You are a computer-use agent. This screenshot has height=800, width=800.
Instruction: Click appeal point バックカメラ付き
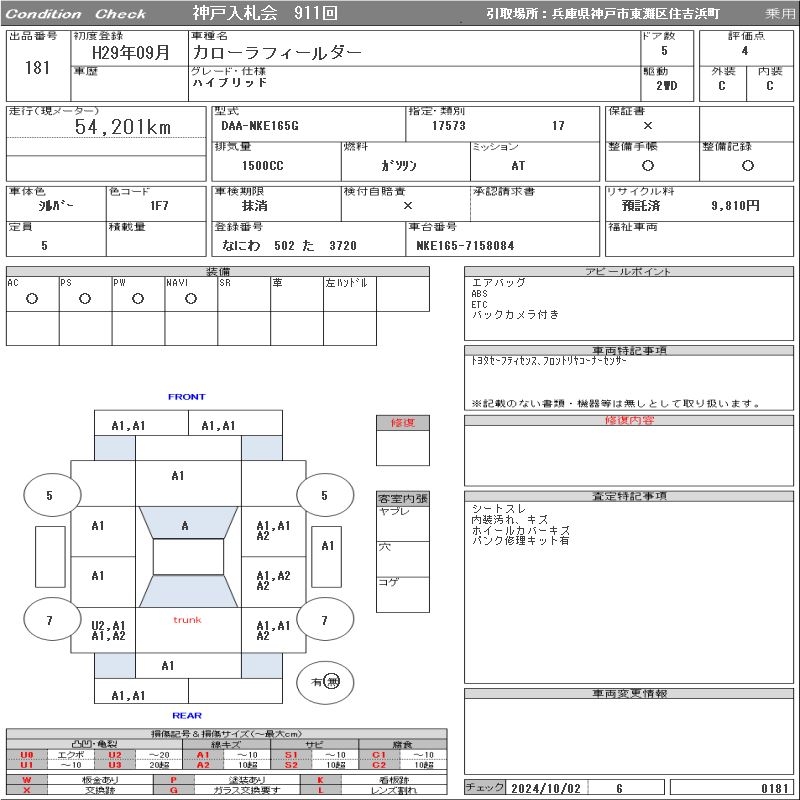(x=515, y=315)
